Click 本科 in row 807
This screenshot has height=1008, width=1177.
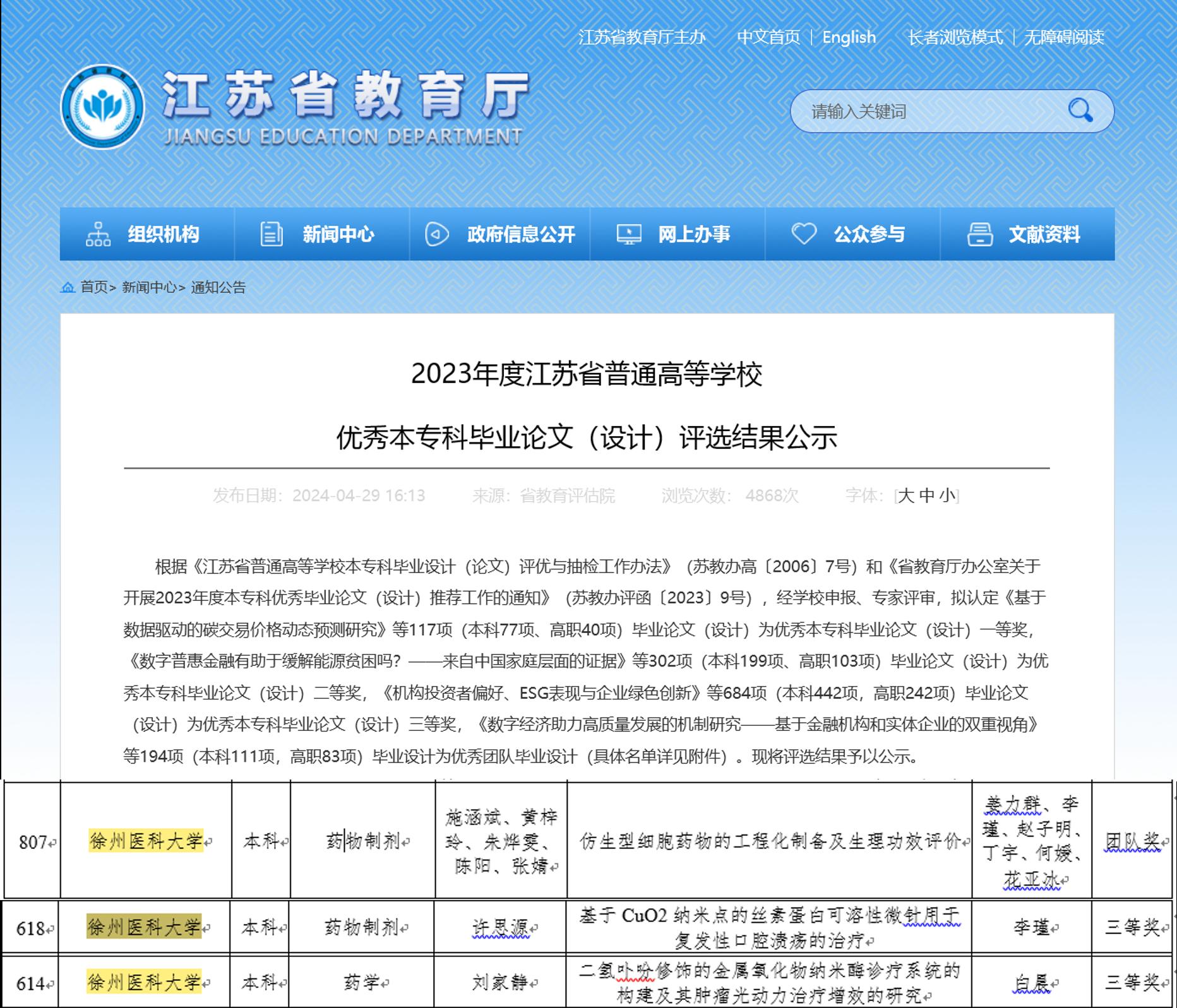pos(263,841)
